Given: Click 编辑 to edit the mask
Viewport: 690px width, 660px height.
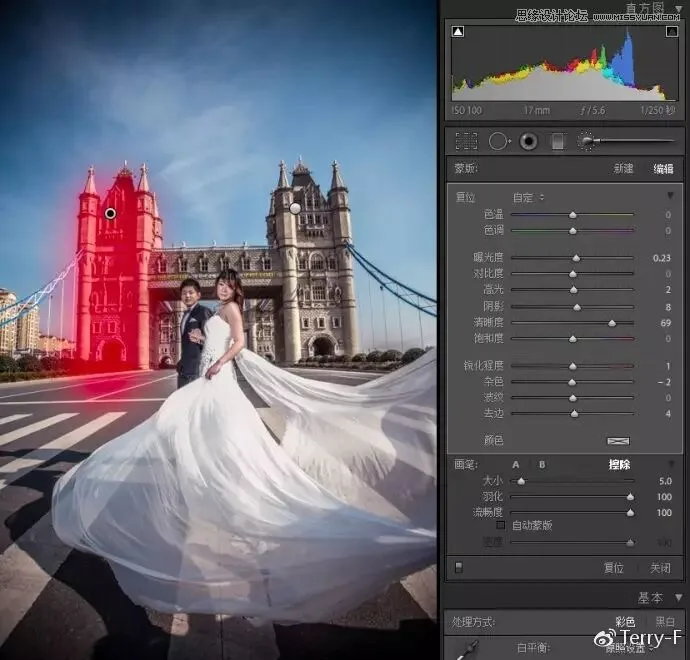Looking at the screenshot, I should pos(663,169).
